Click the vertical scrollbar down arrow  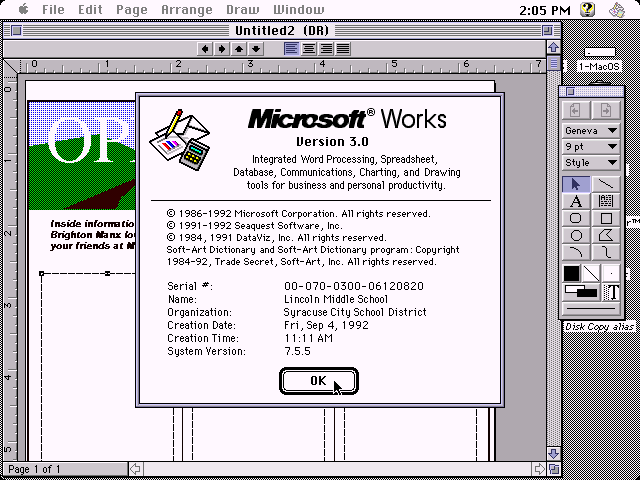(x=553, y=453)
